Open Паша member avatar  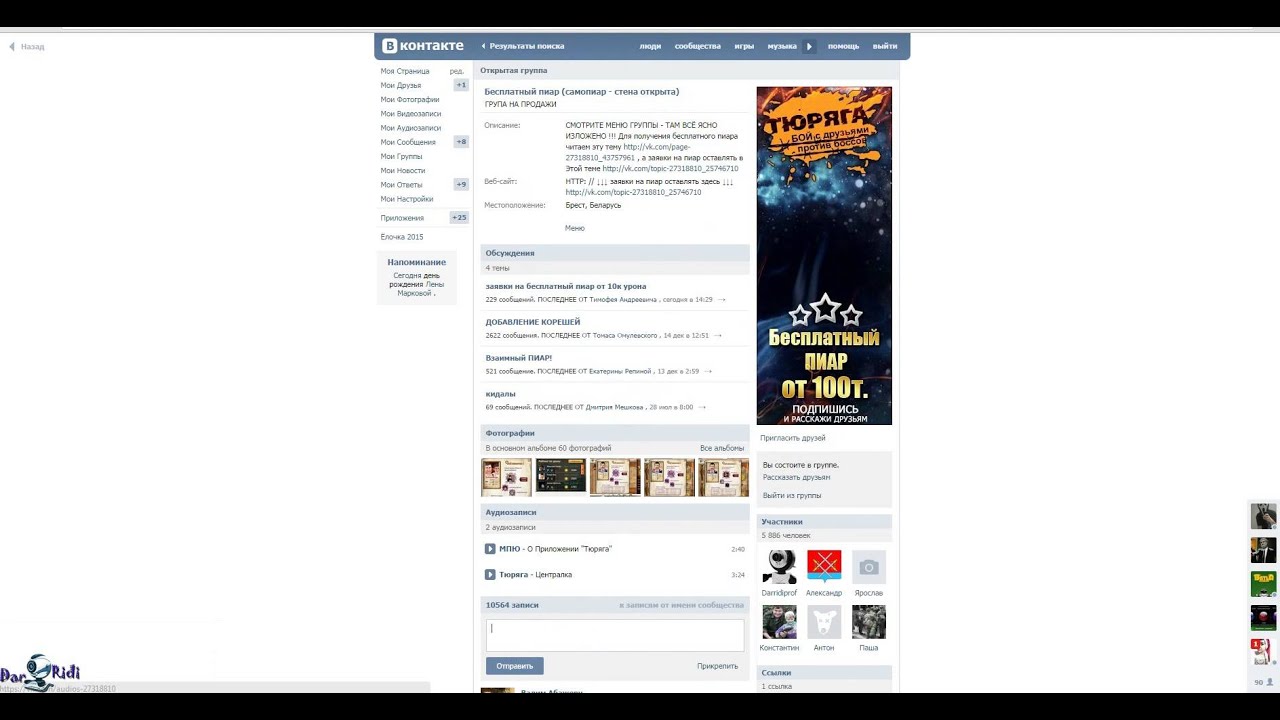pyautogui.click(x=869, y=622)
